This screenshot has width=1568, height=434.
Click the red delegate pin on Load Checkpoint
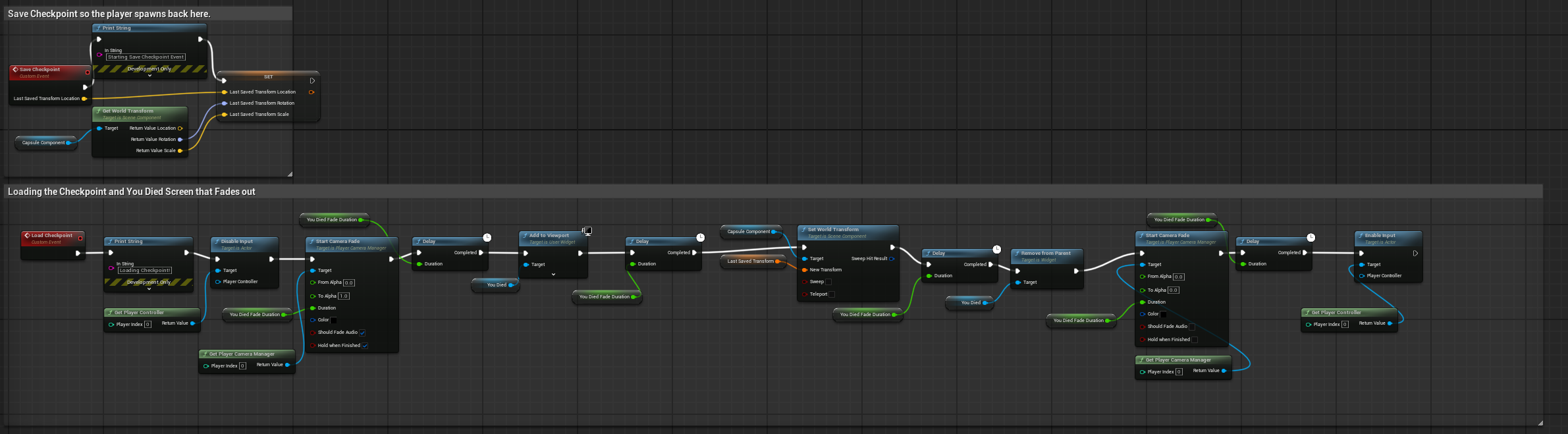80,238
